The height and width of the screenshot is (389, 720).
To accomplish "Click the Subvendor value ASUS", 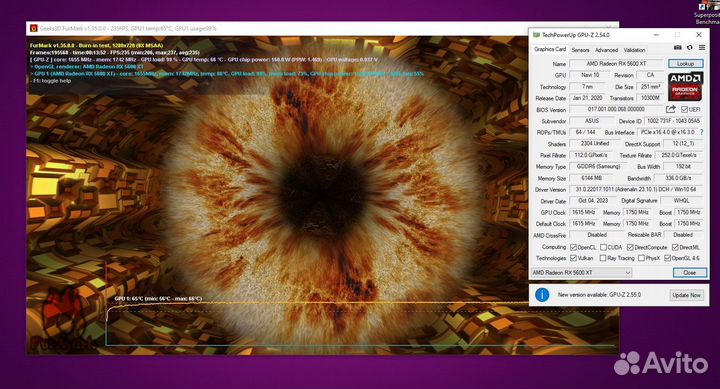I will coord(592,121).
